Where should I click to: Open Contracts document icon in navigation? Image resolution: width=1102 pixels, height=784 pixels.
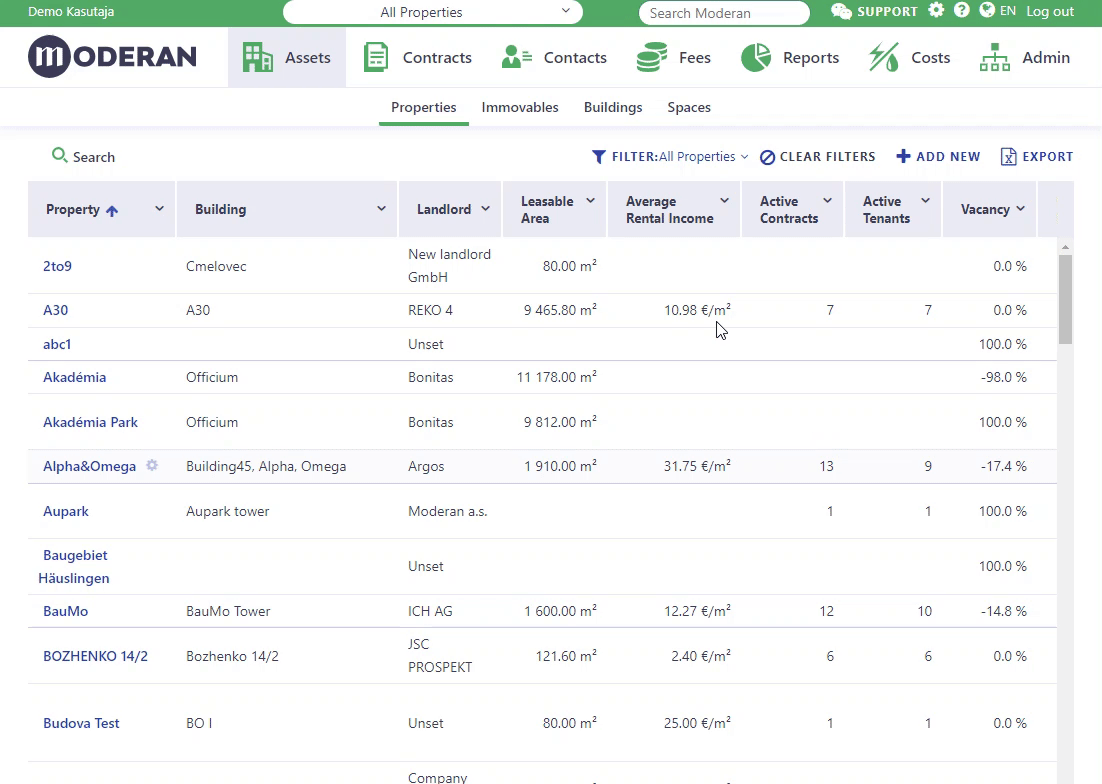tap(376, 58)
